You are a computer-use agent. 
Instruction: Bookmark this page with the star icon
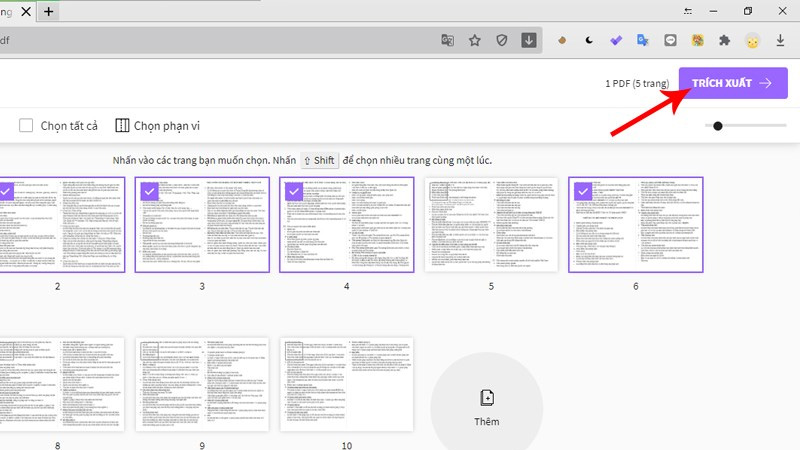(475, 40)
